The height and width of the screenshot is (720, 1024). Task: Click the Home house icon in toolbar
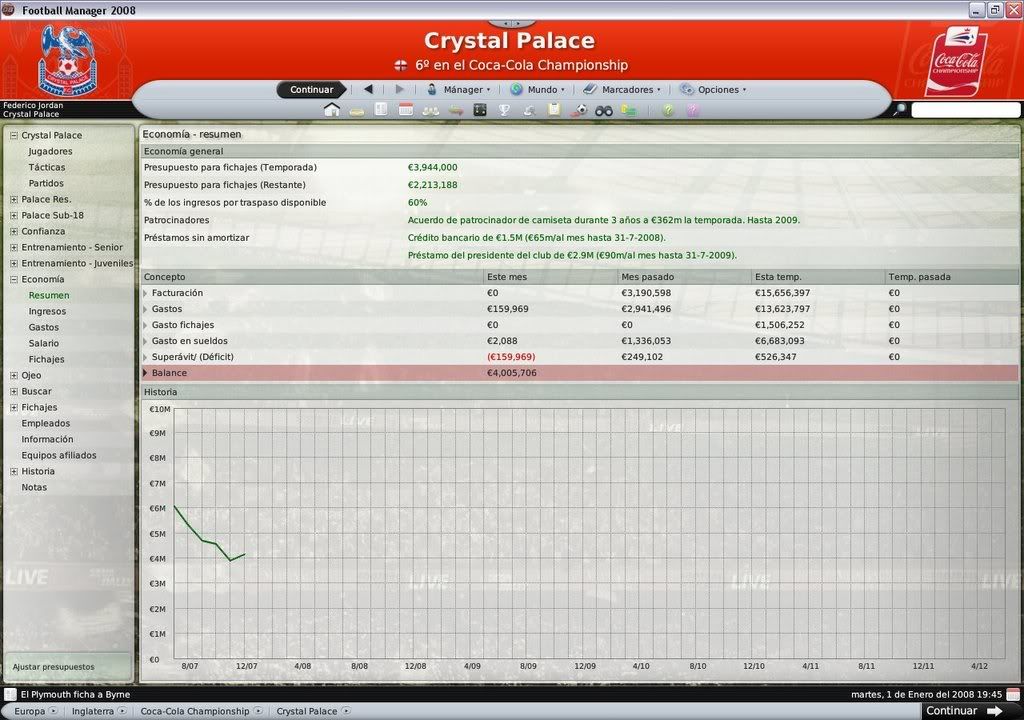pos(331,110)
